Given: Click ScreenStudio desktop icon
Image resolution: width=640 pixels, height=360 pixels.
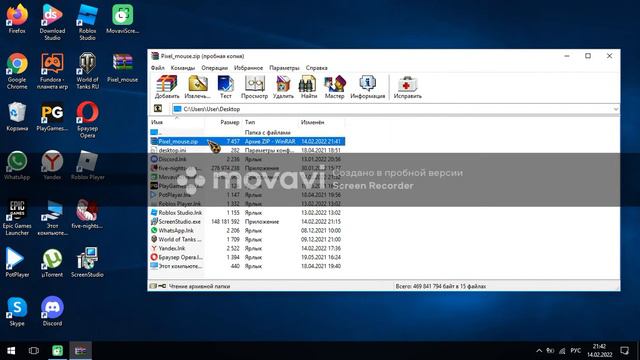Looking at the screenshot, I should (87, 263).
